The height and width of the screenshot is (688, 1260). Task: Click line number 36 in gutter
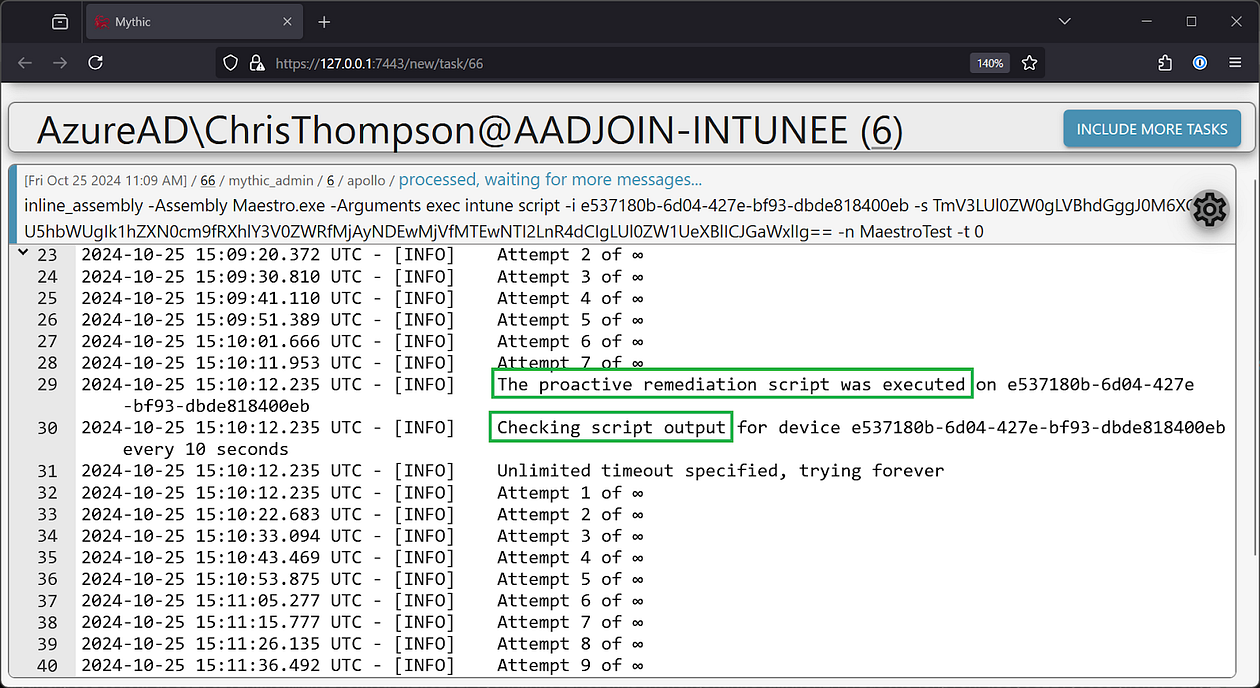(x=47, y=579)
